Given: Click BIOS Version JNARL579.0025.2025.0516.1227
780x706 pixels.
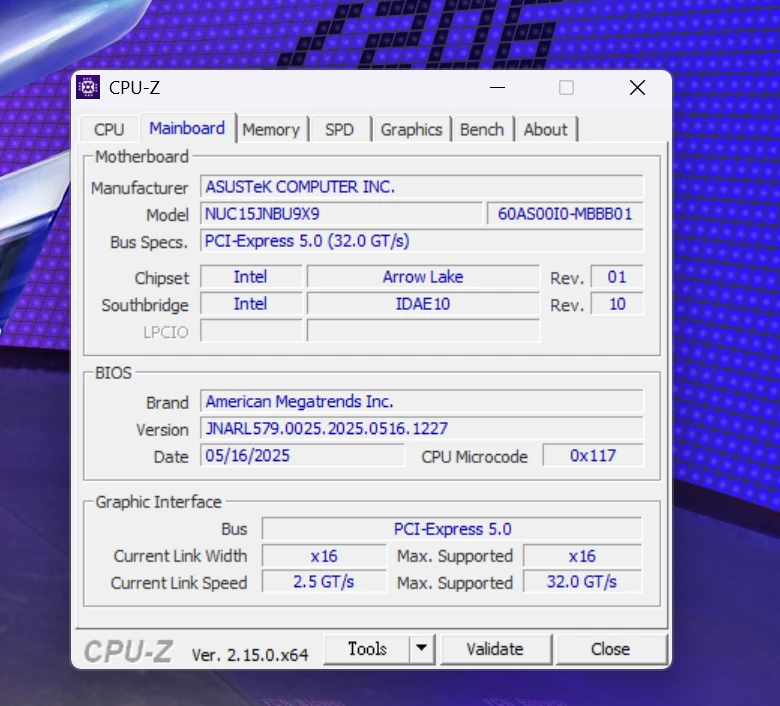Looking at the screenshot, I should [x=421, y=428].
